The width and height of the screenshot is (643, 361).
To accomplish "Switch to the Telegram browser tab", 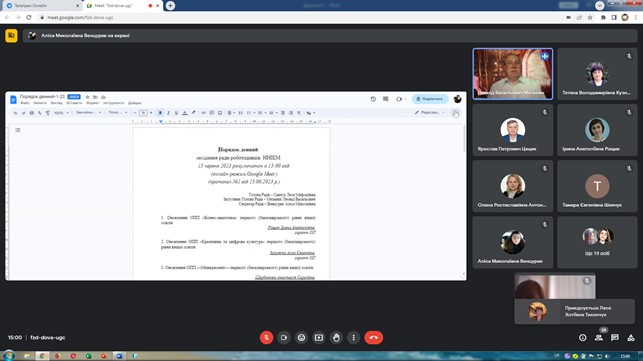I will [41, 6].
